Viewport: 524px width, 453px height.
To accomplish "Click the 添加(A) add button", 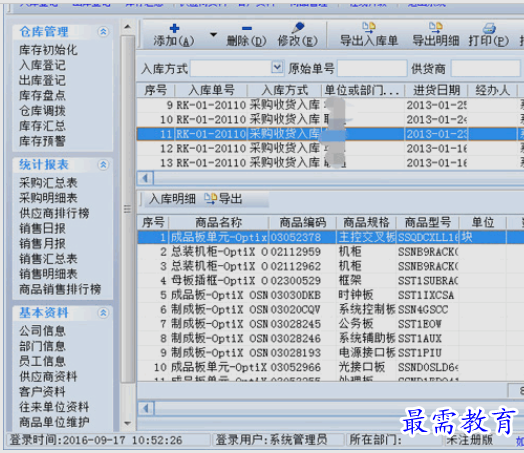I will (174, 35).
